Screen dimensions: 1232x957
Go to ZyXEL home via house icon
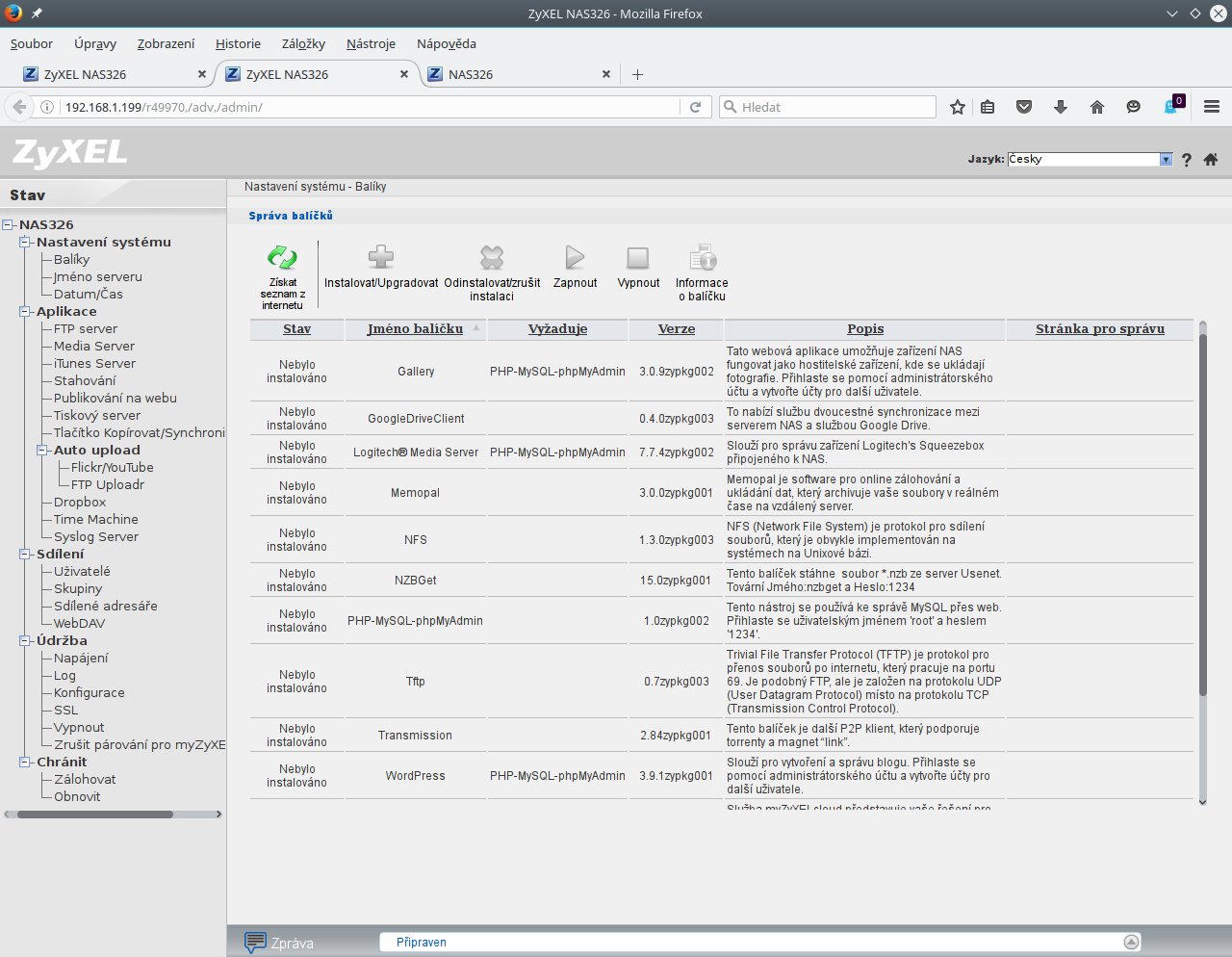tap(1211, 160)
